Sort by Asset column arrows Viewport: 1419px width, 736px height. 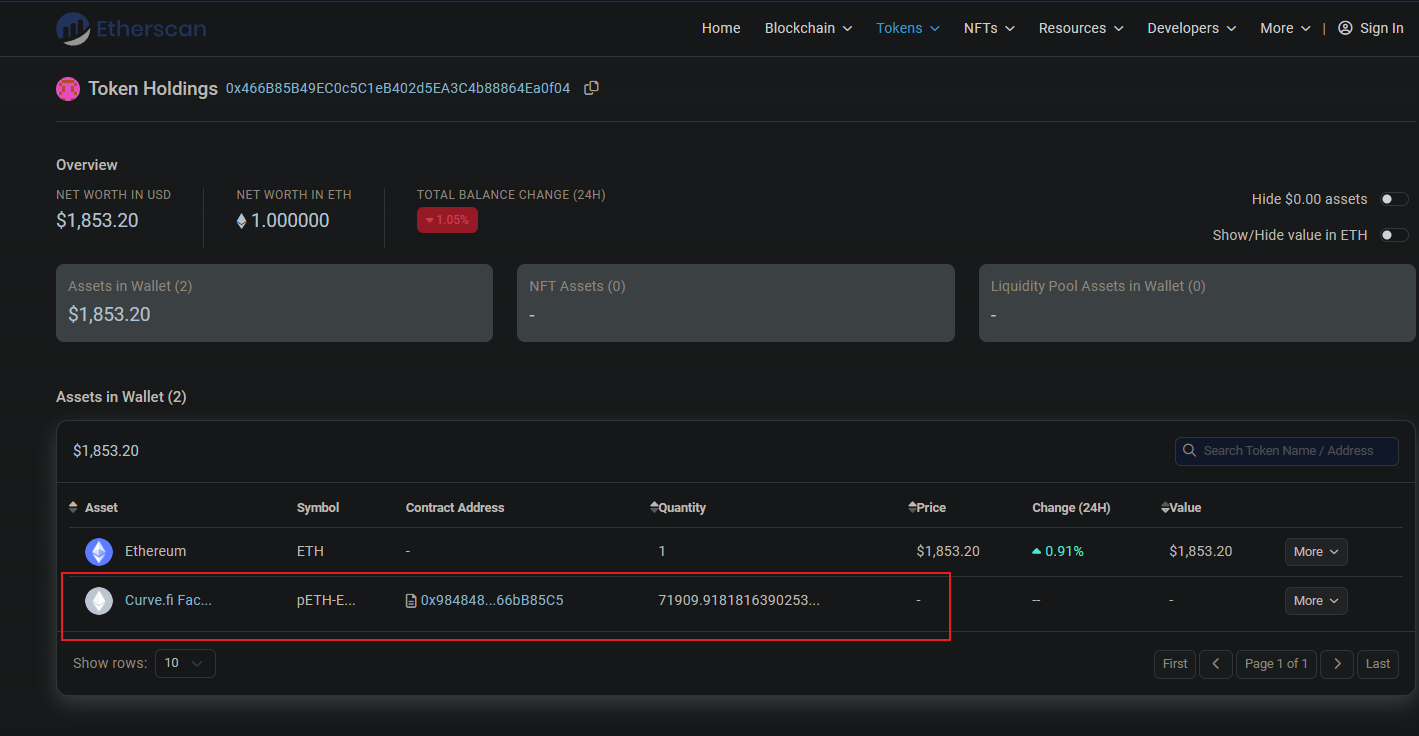73,508
